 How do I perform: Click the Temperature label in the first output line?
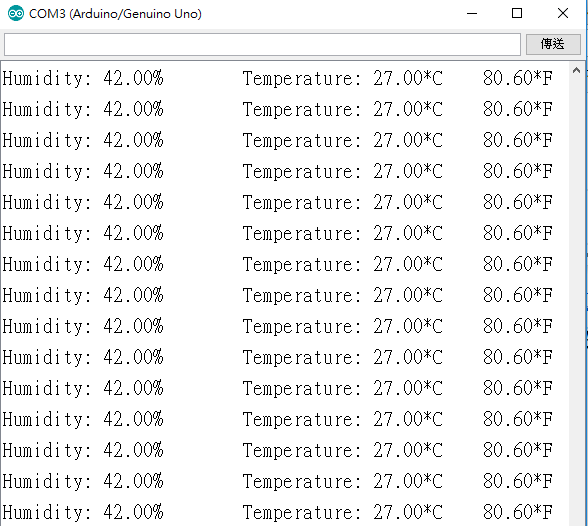pos(302,79)
